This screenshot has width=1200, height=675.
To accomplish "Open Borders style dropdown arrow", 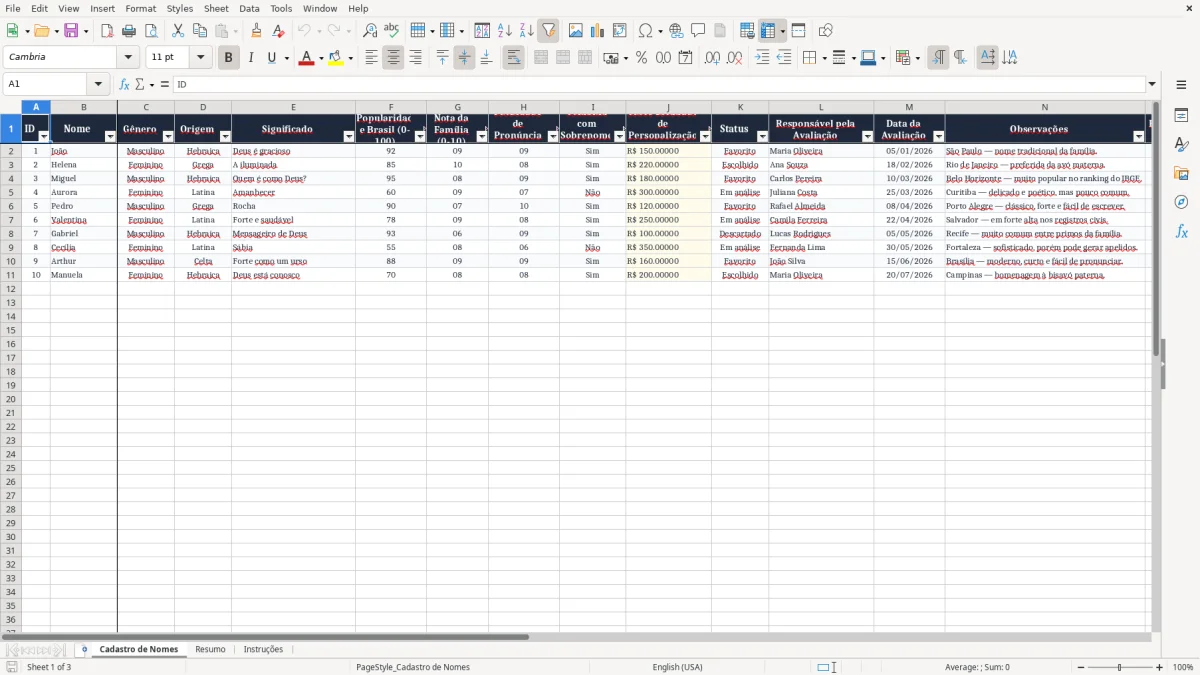I will pyautogui.click(x=823, y=58).
